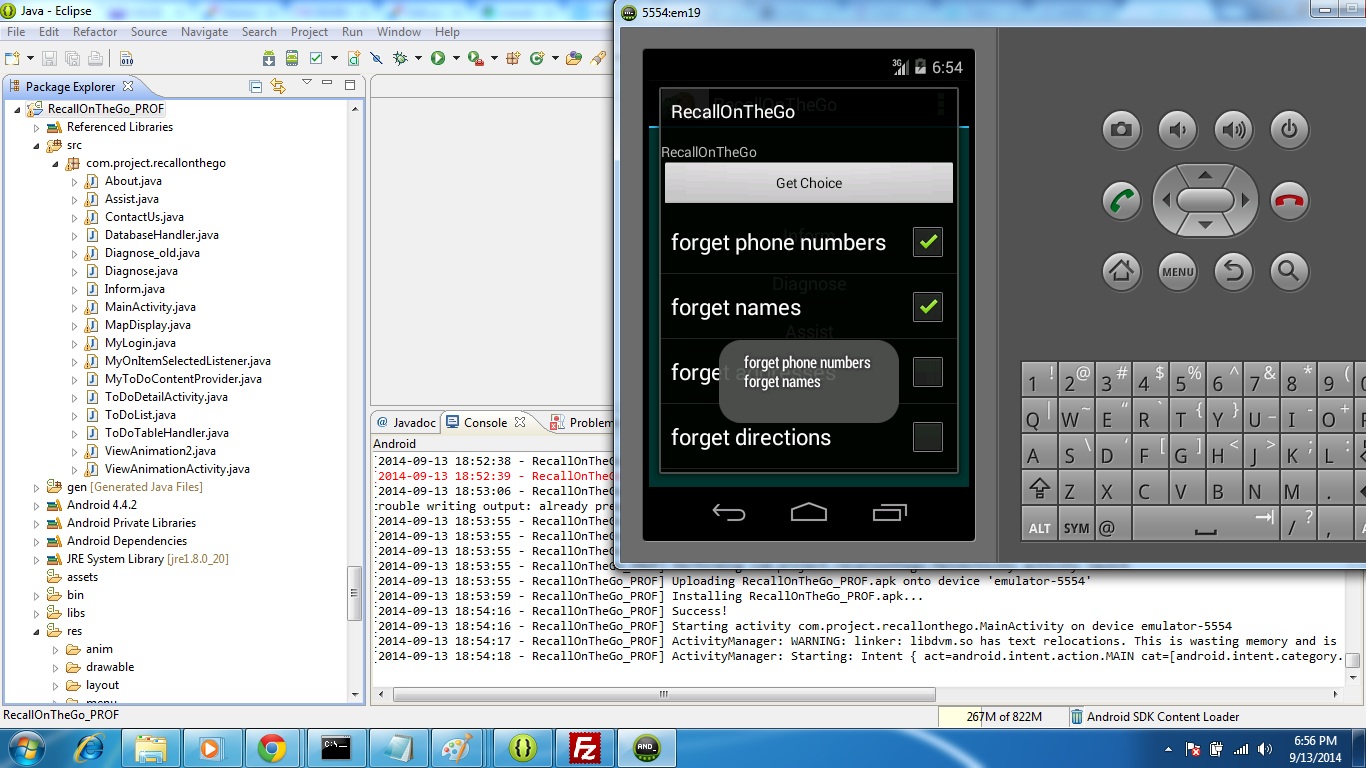Viewport: 1366px width, 768px height.
Task: Open dropdown arrow next to Debug button
Action: coord(418,58)
